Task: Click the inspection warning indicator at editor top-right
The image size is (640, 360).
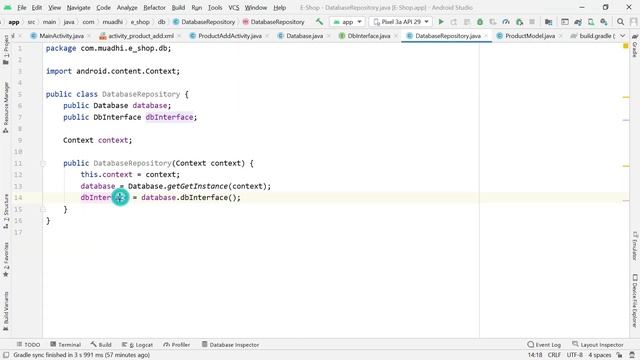Action: 626,46
